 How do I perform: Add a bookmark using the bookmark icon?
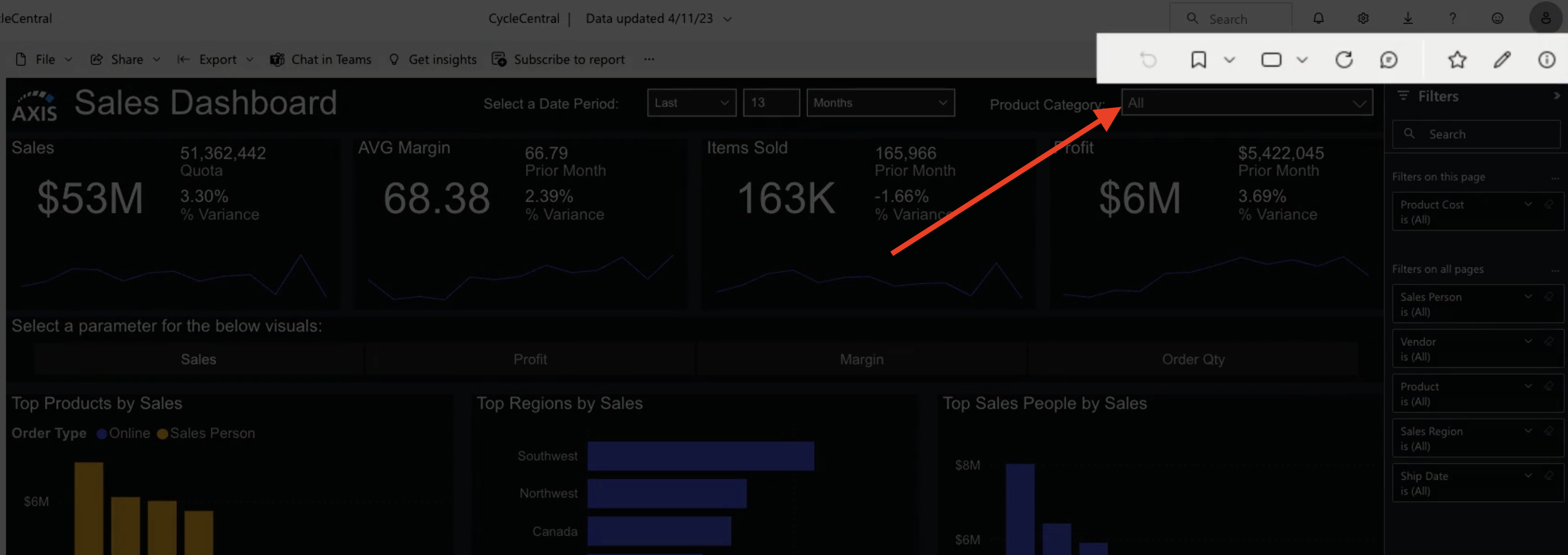1198,59
